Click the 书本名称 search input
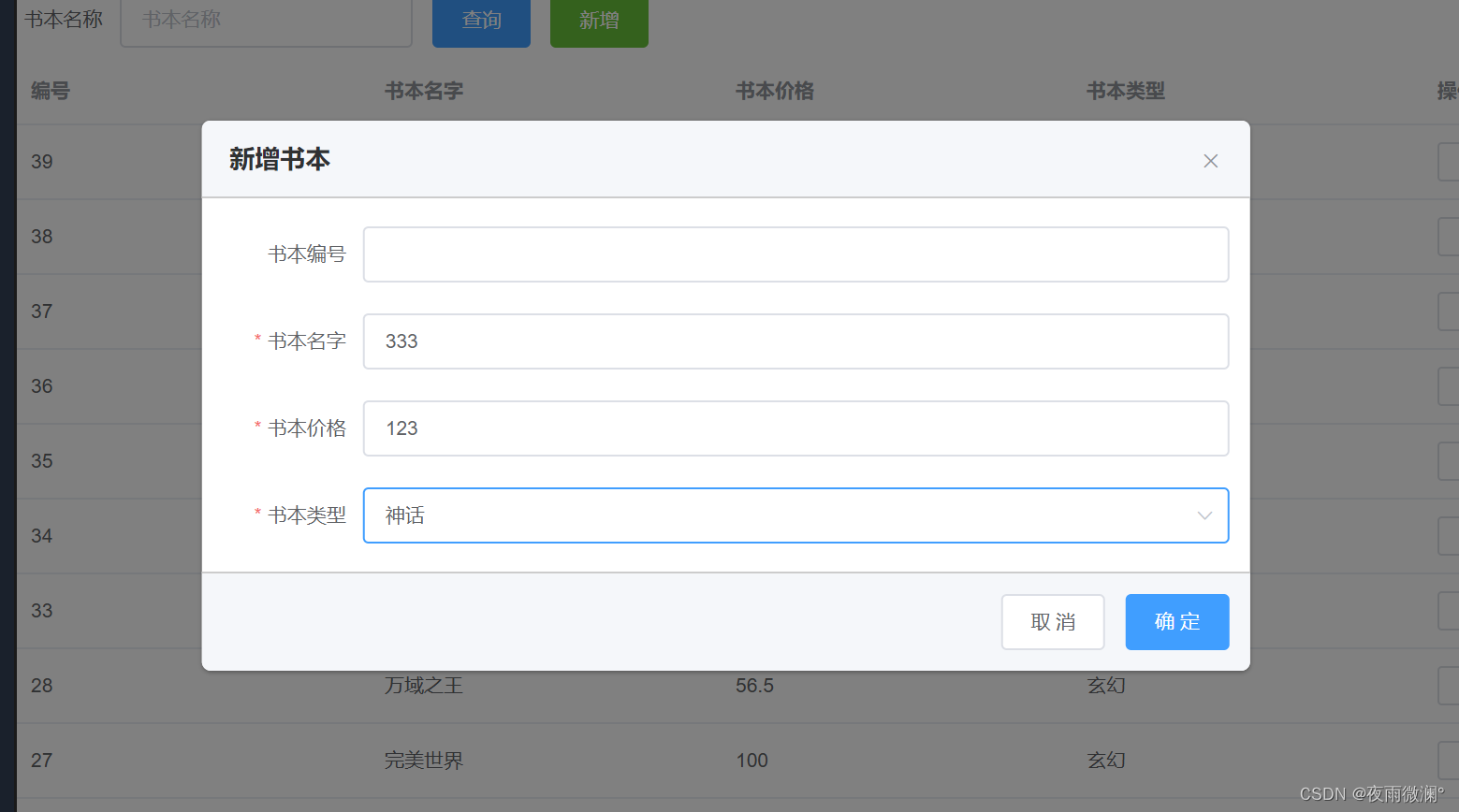1459x812 pixels. [266, 21]
